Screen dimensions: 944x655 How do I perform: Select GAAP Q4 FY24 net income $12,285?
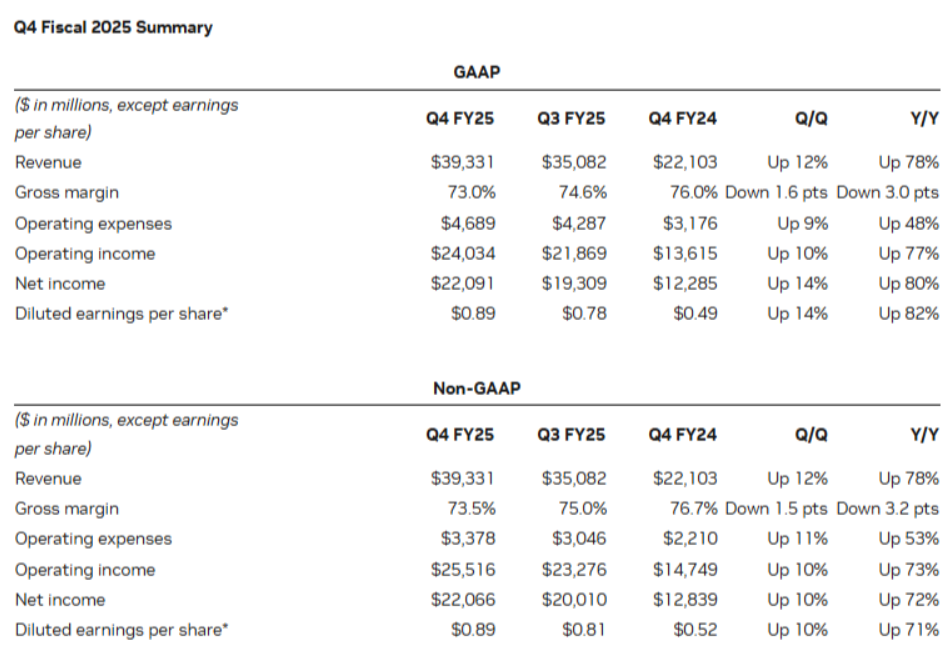(685, 284)
